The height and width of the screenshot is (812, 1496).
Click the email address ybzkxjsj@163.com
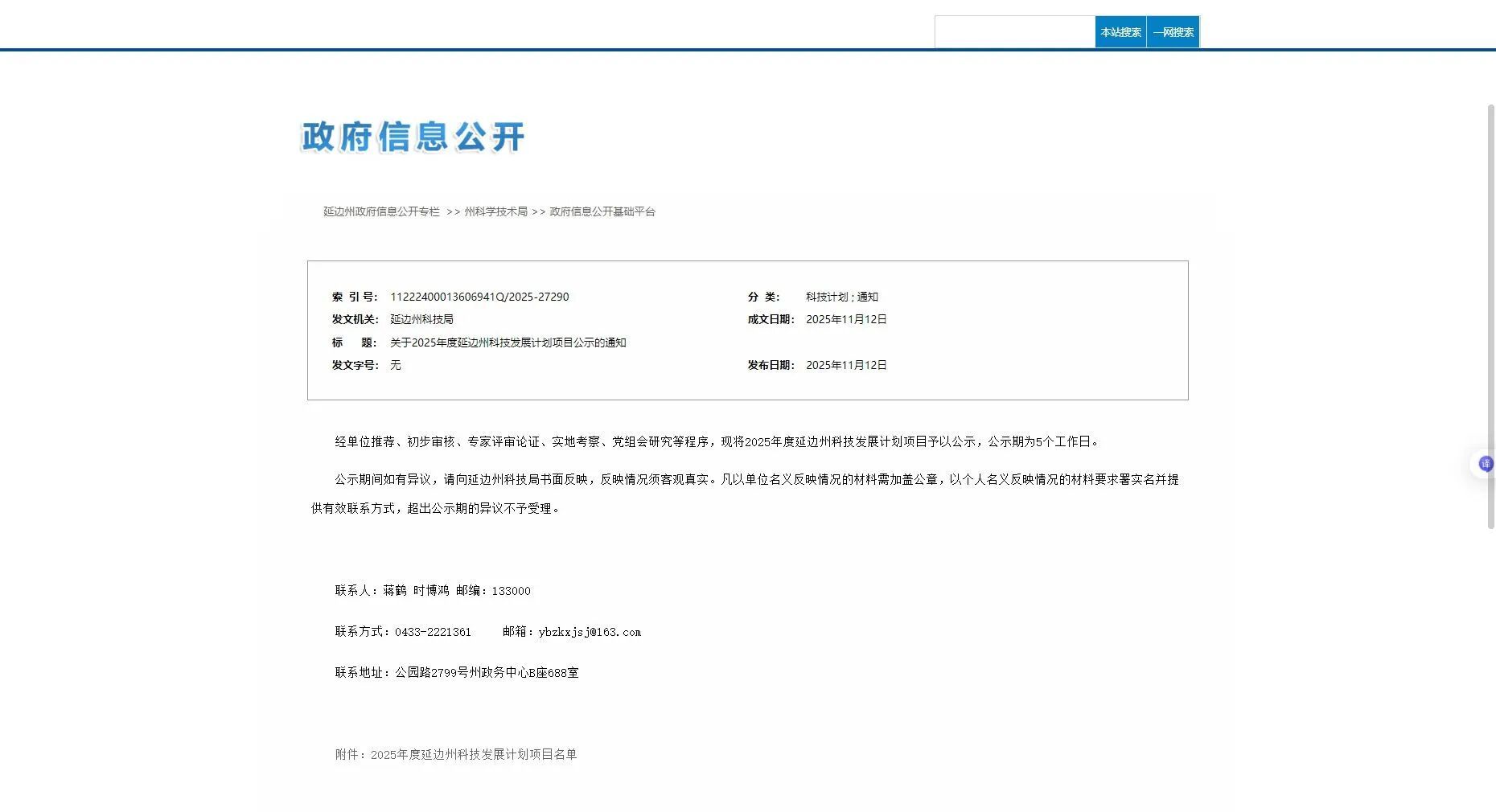[x=590, y=632]
